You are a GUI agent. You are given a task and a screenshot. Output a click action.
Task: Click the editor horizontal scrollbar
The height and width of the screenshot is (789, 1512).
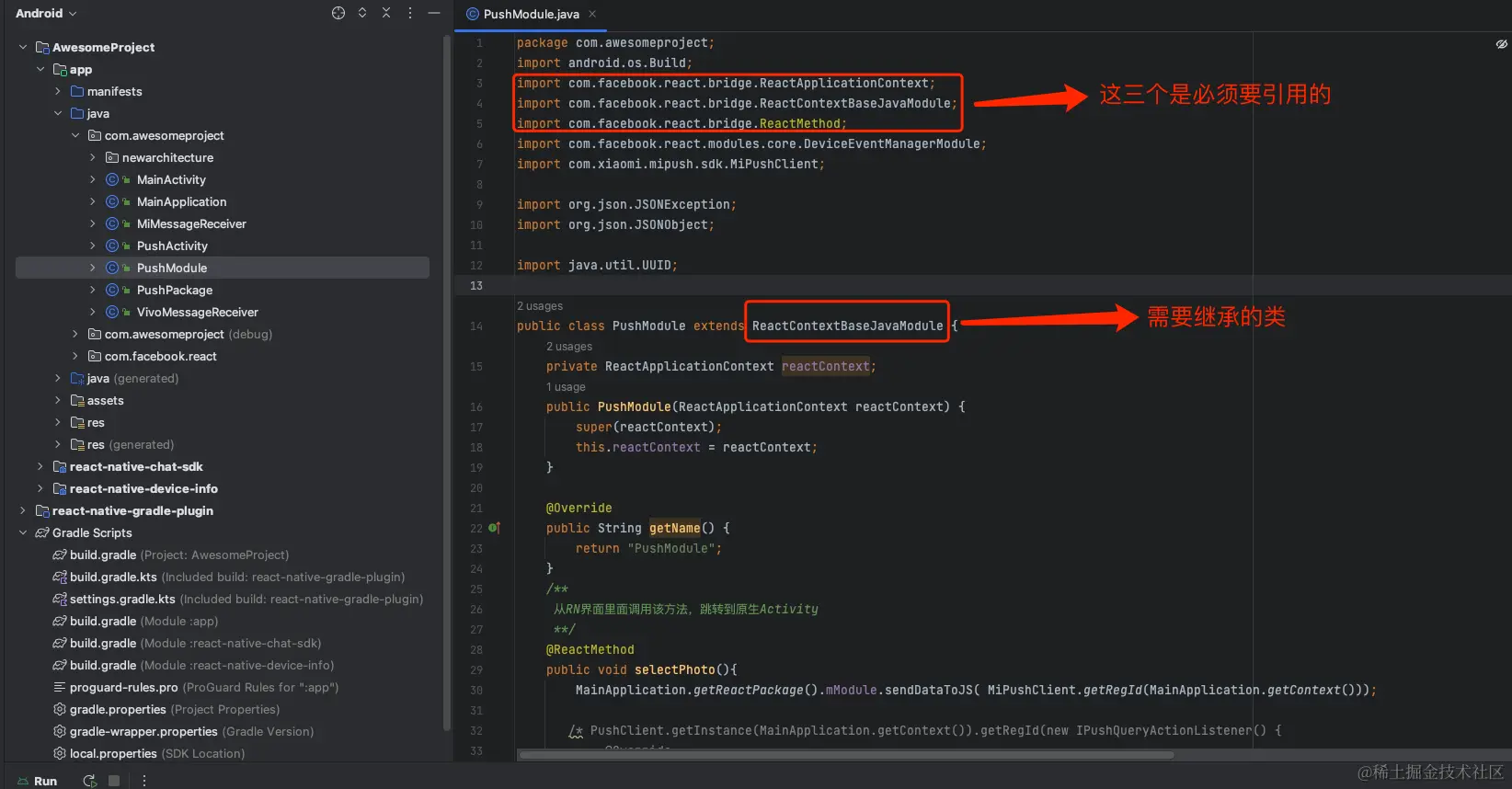846,755
